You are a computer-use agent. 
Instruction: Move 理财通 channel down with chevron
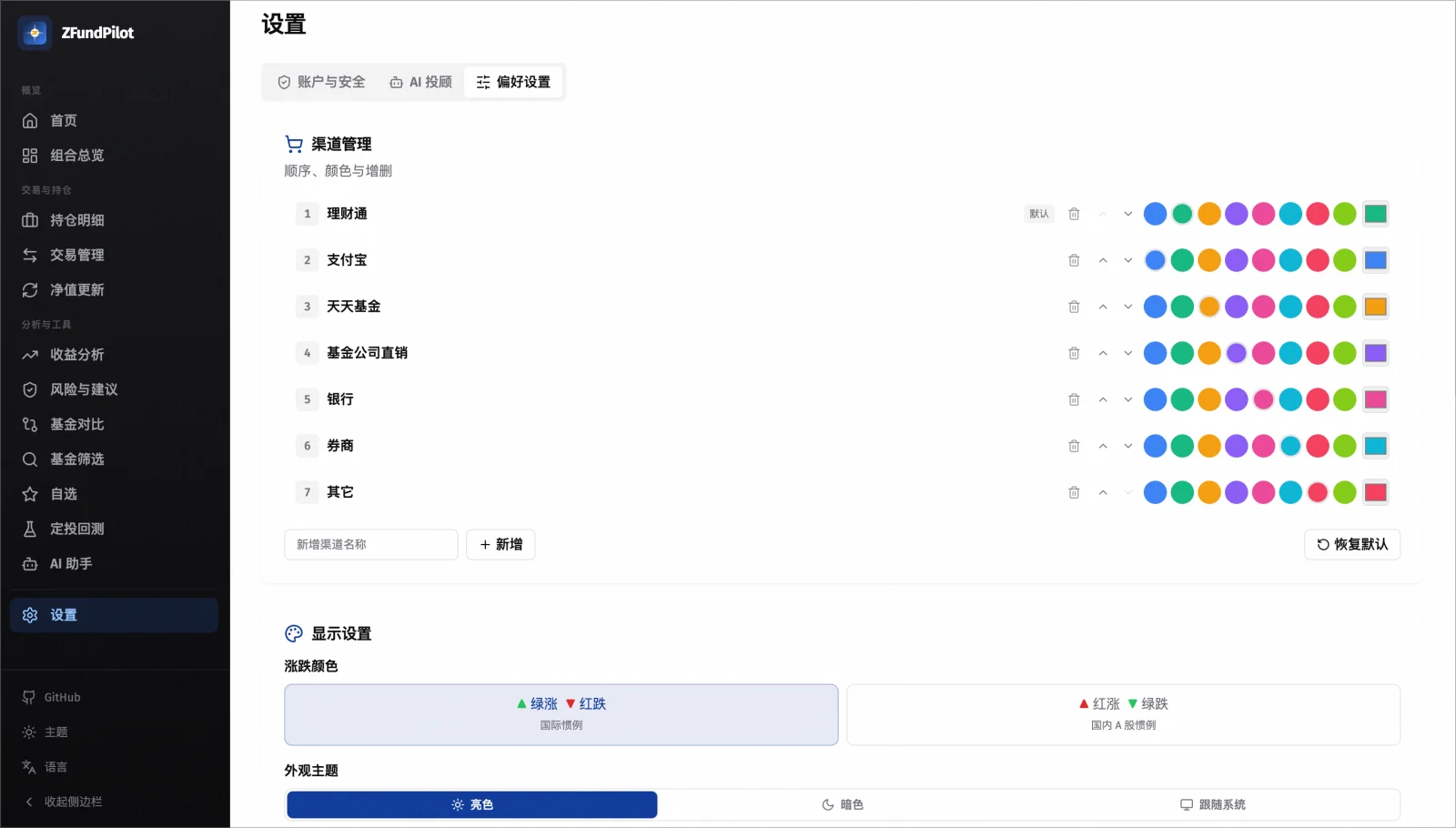point(1128,214)
